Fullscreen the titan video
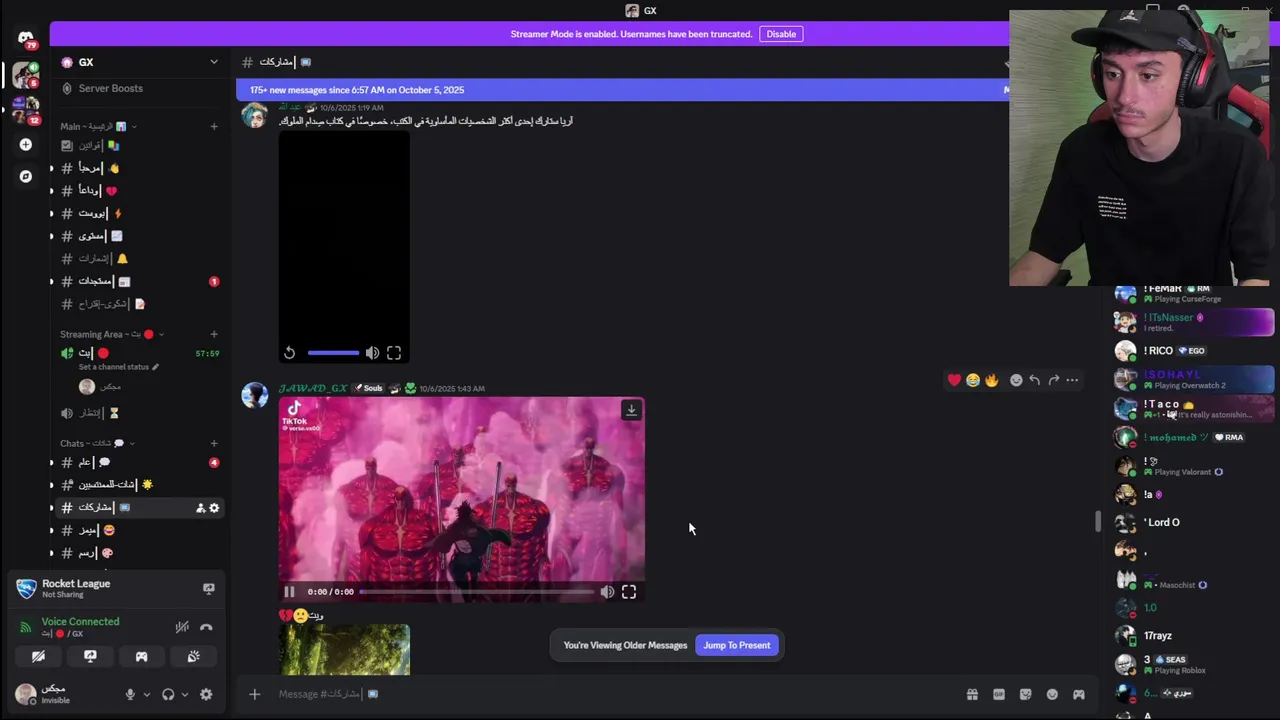Screen dimensions: 1280x720 pos(629,592)
